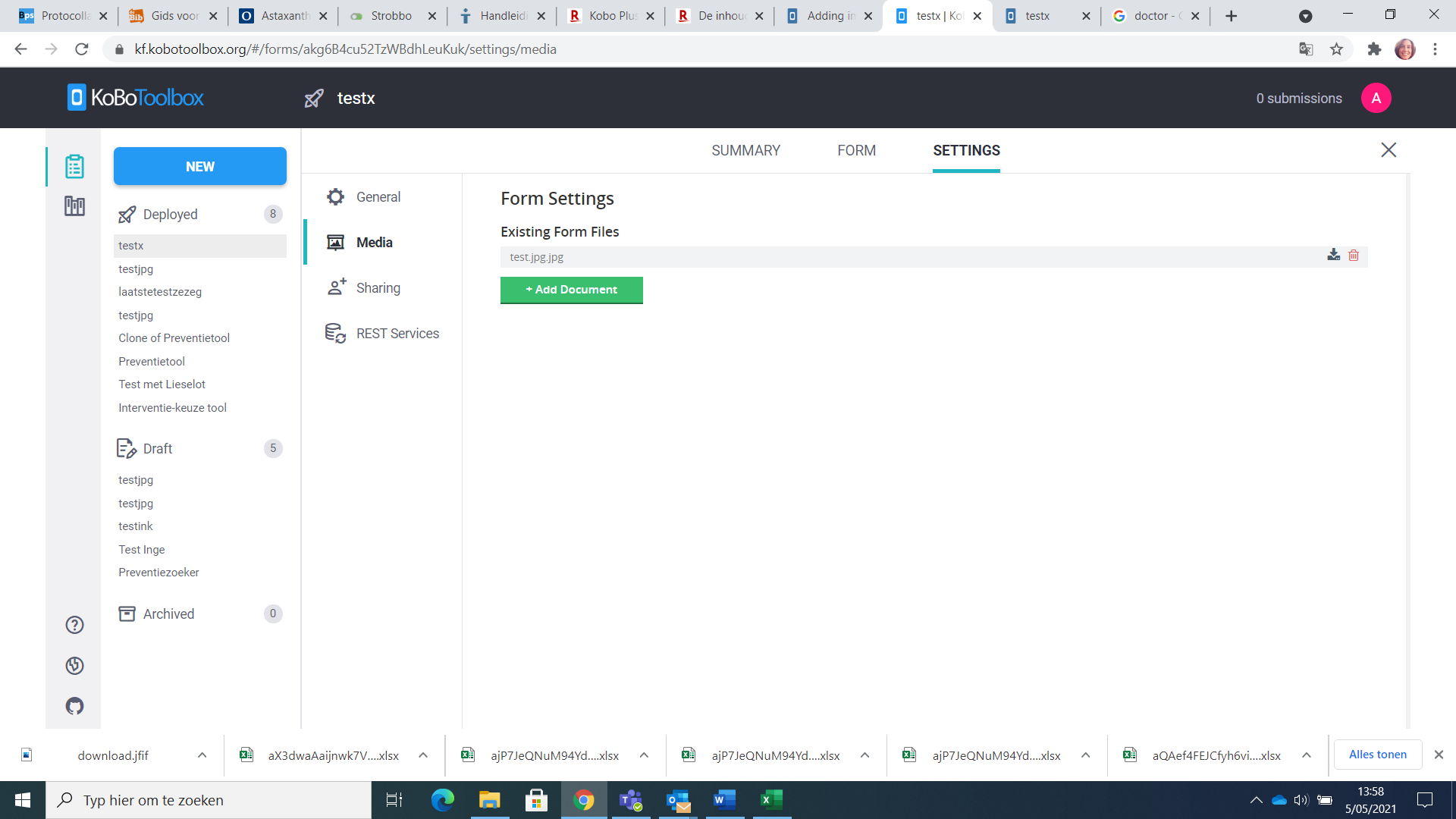Open the GitHub icon in the sidebar

click(74, 706)
